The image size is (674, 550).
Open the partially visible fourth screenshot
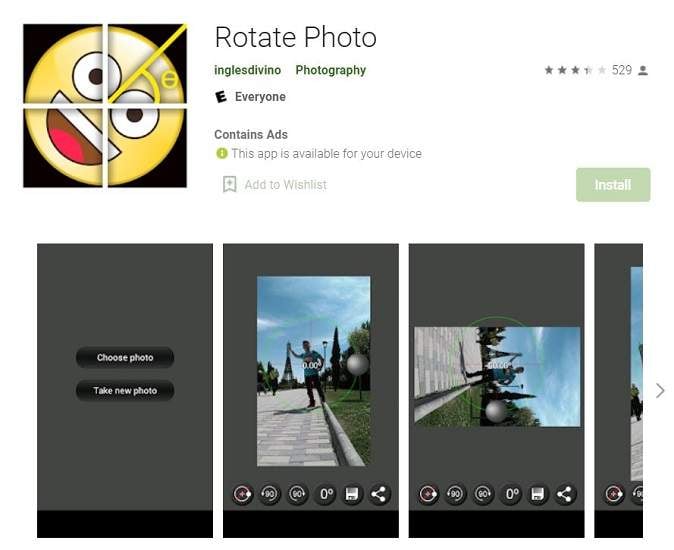pos(619,391)
